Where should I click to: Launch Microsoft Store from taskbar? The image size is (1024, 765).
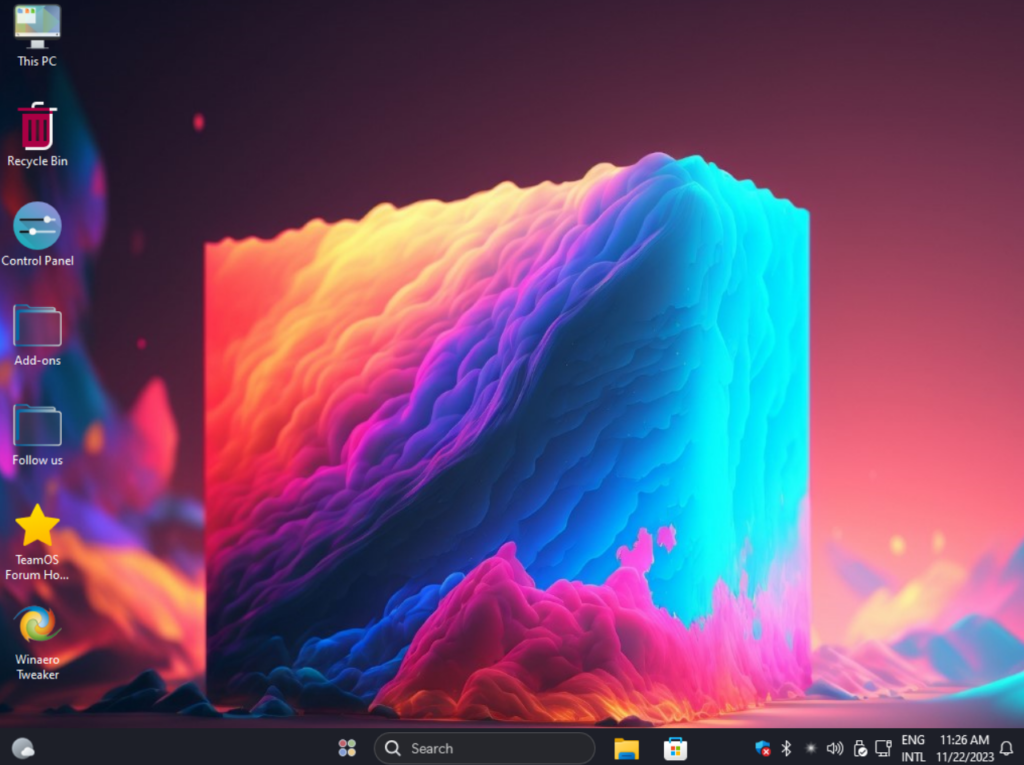pyautogui.click(x=675, y=748)
